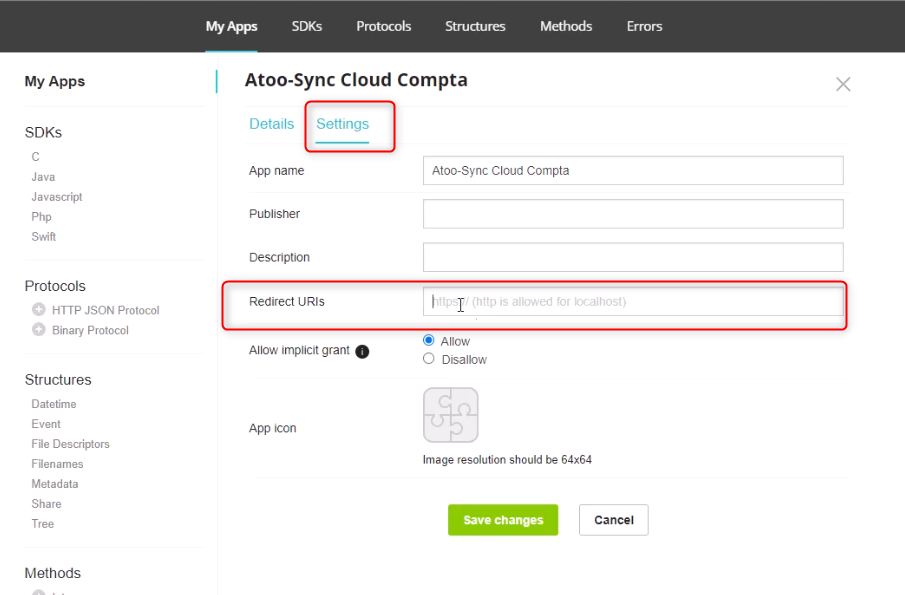Screen dimensions: 905x595
Task: Switch to the Details tab
Action: tap(271, 124)
